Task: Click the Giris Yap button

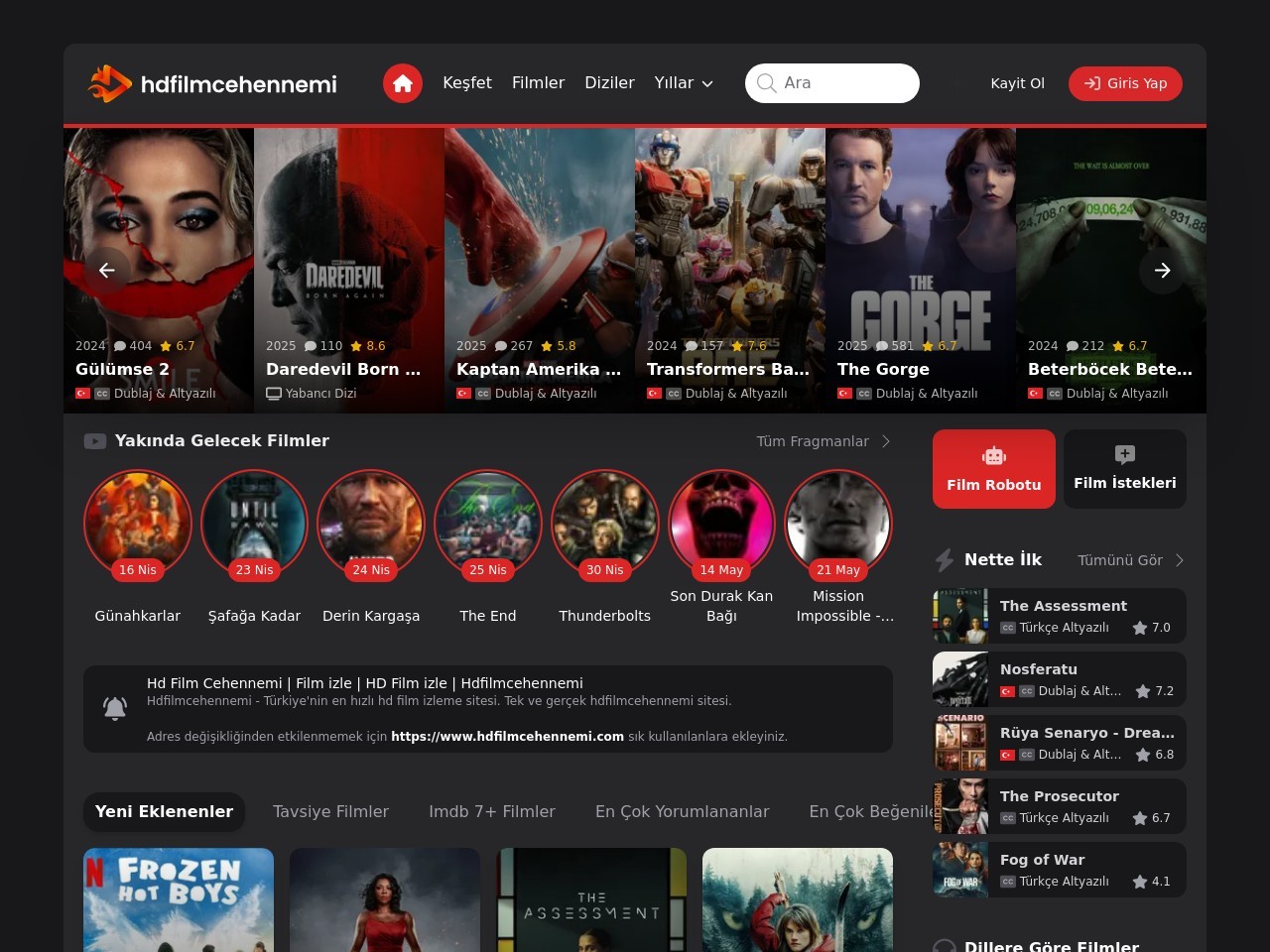Action: click(1125, 83)
